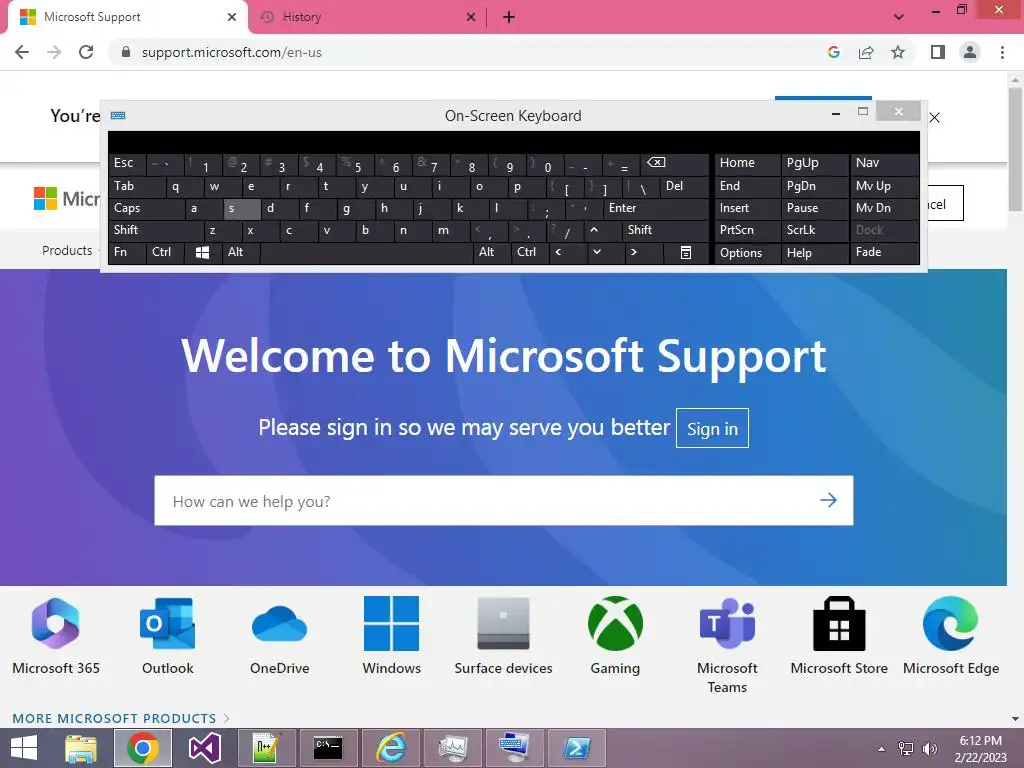Click the Mv Up key
This screenshot has width=1024, height=768.
(884, 186)
